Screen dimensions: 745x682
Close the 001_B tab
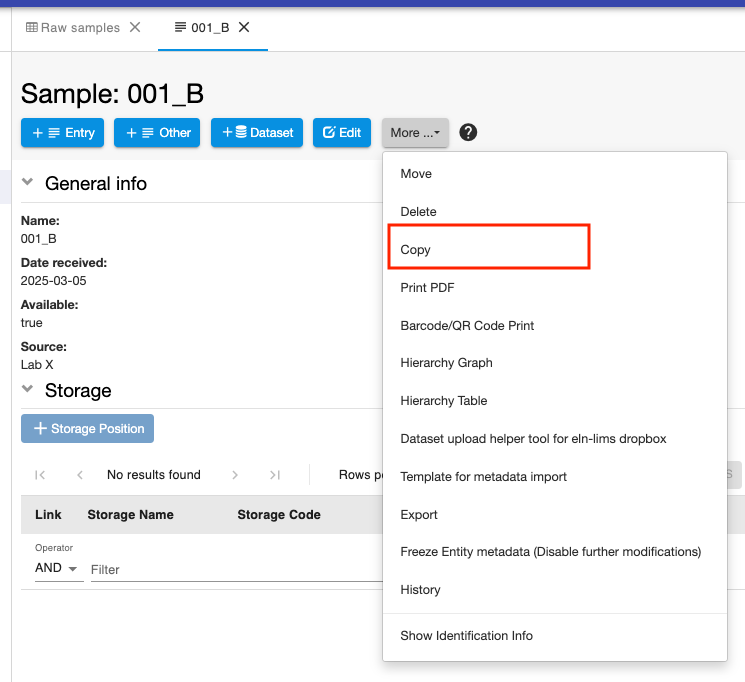(x=244, y=28)
